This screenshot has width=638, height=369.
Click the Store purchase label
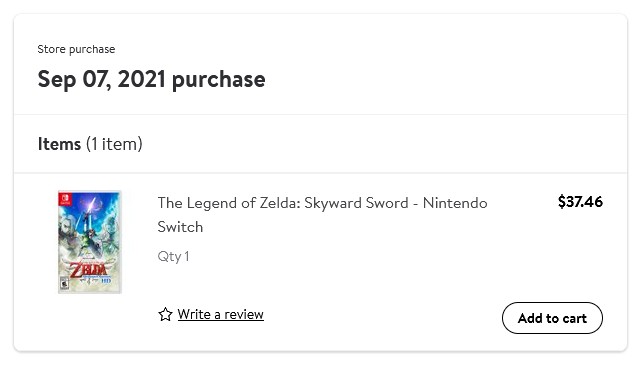tap(76, 49)
